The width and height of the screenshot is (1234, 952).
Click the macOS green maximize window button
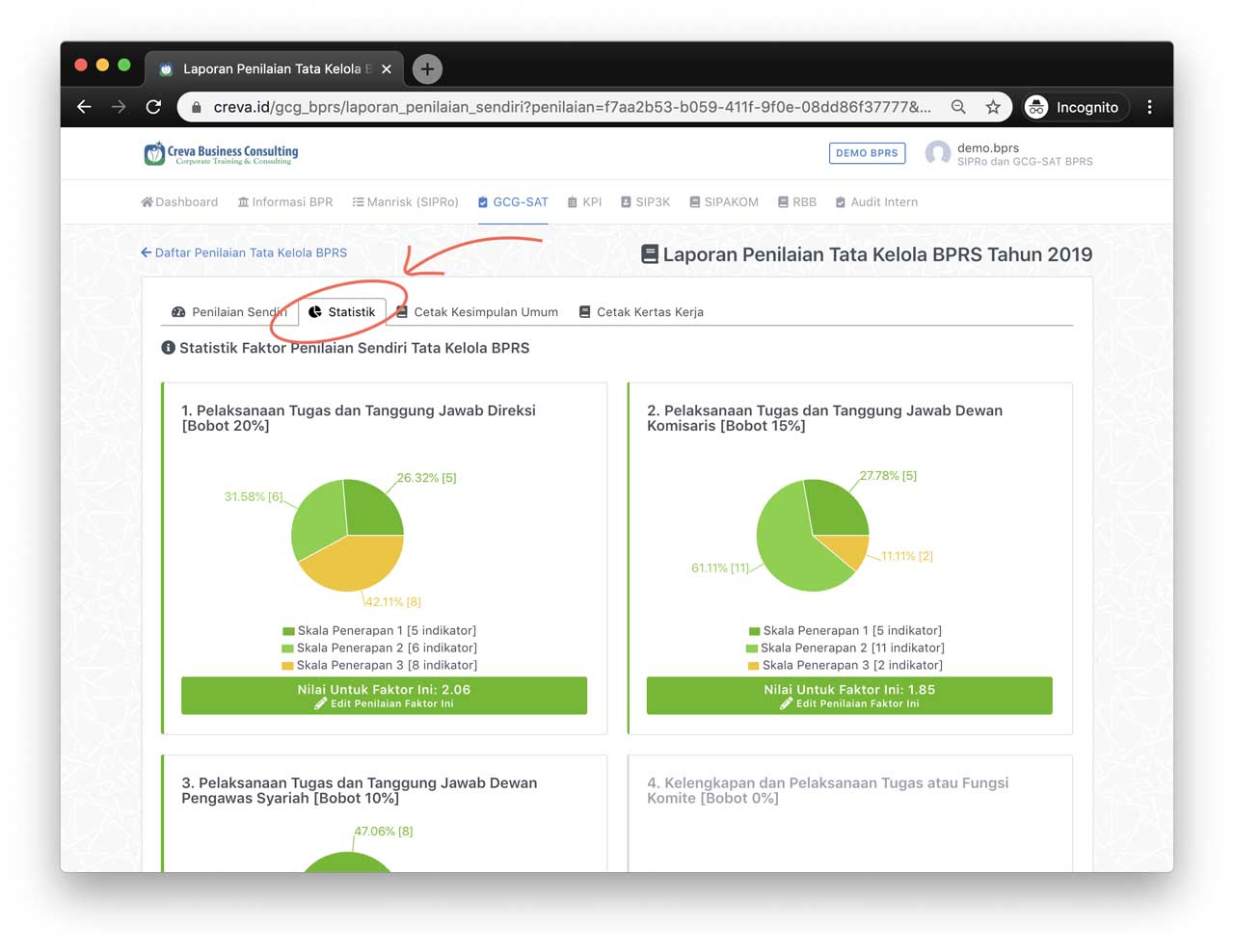click(x=123, y=66)
